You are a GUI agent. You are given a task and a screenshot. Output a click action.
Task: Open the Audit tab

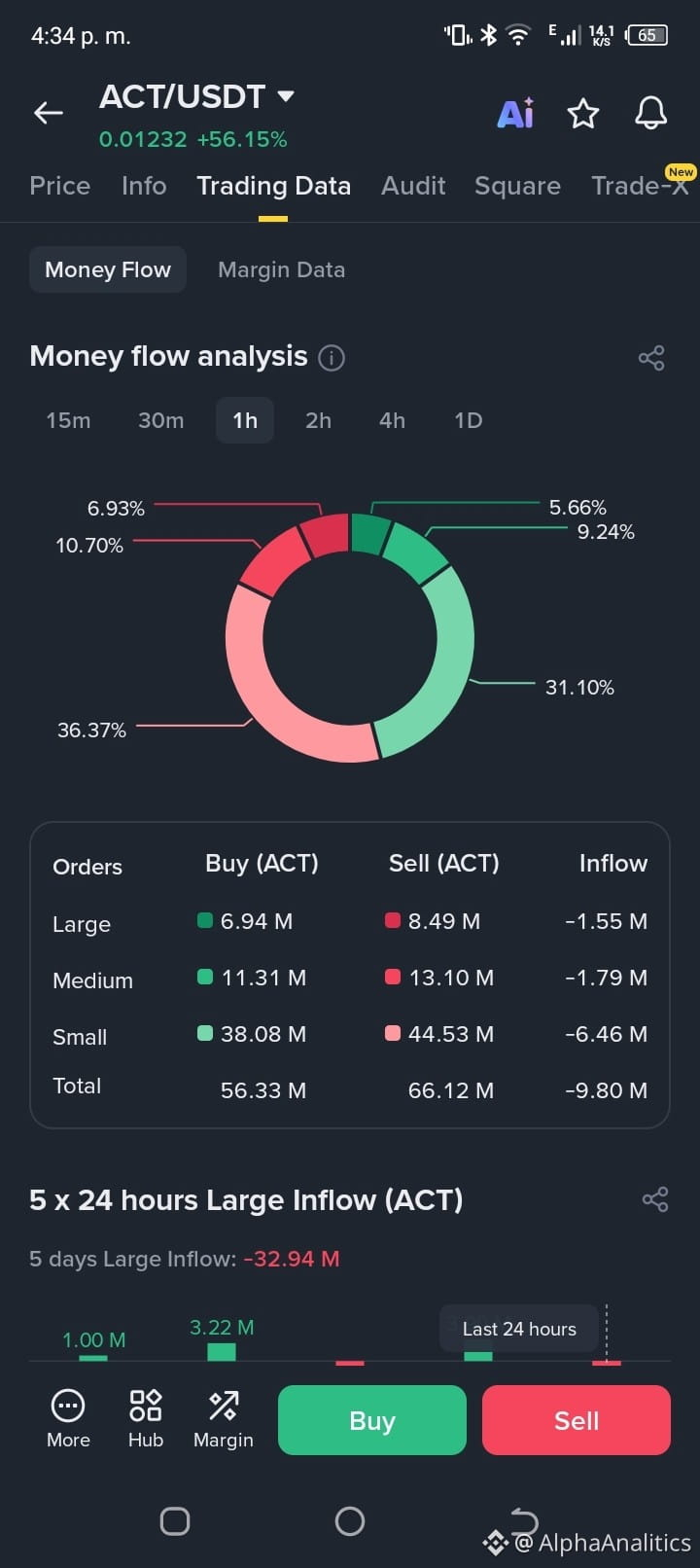point(413,186)
